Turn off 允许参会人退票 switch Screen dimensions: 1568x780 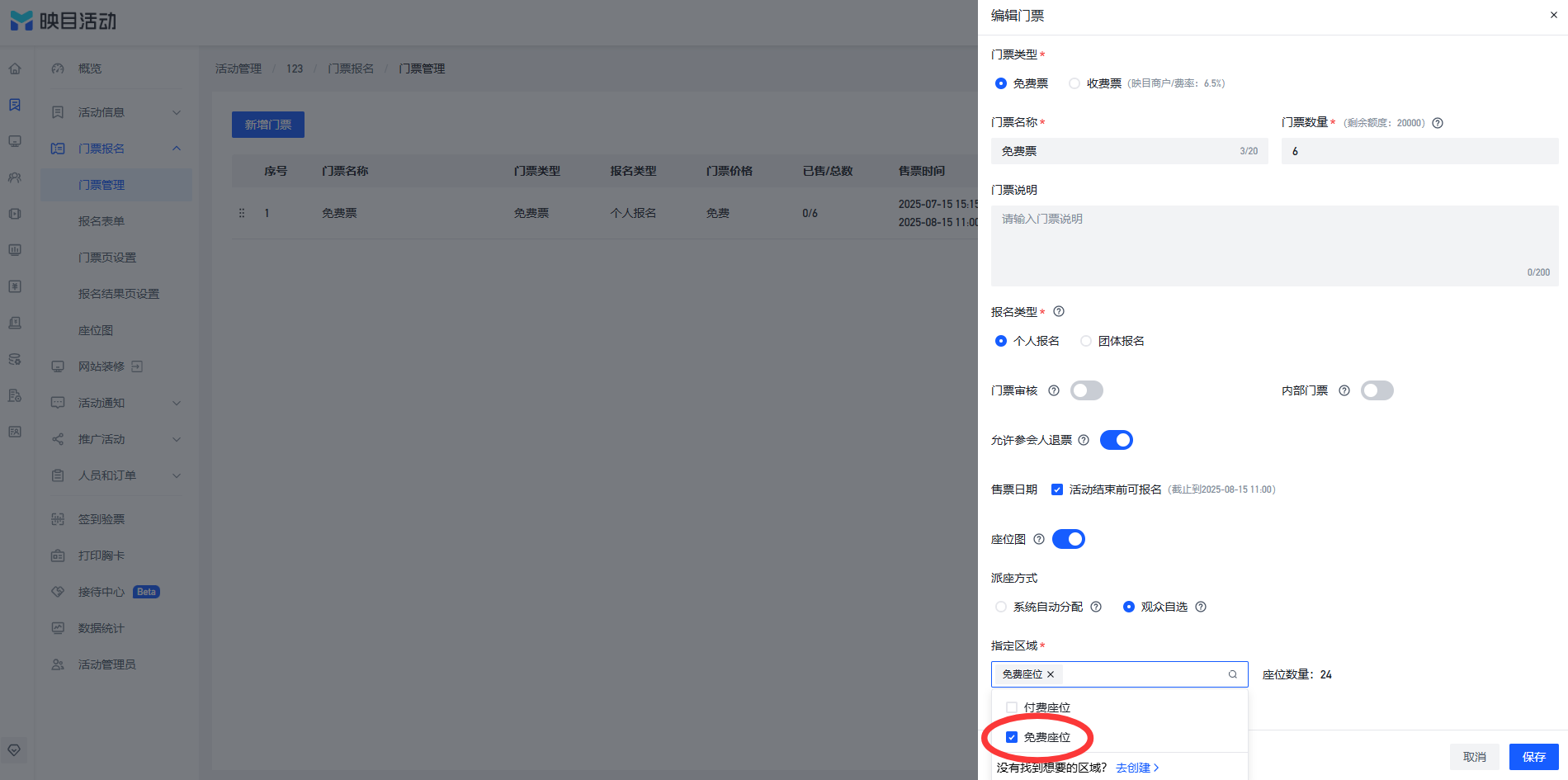pos(1117,440)
